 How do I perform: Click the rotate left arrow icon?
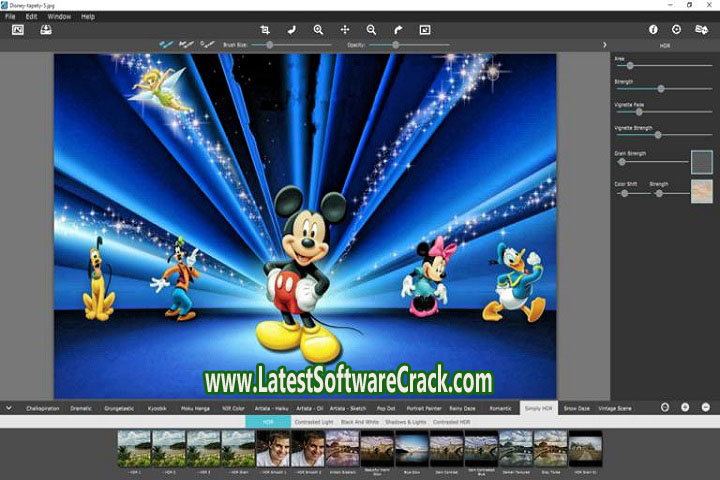(x=292, y=30)
